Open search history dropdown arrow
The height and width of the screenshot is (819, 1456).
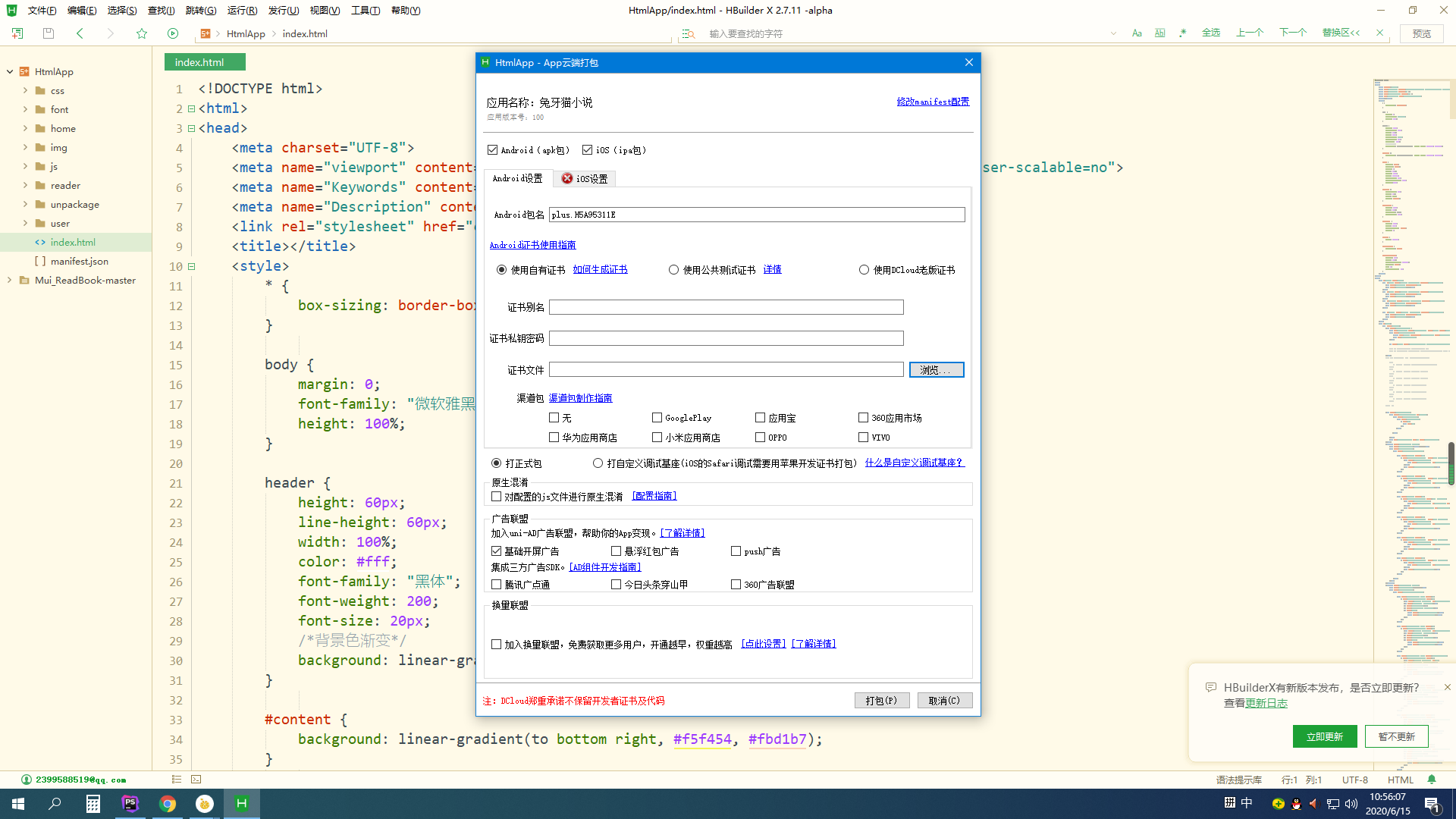1113,33
